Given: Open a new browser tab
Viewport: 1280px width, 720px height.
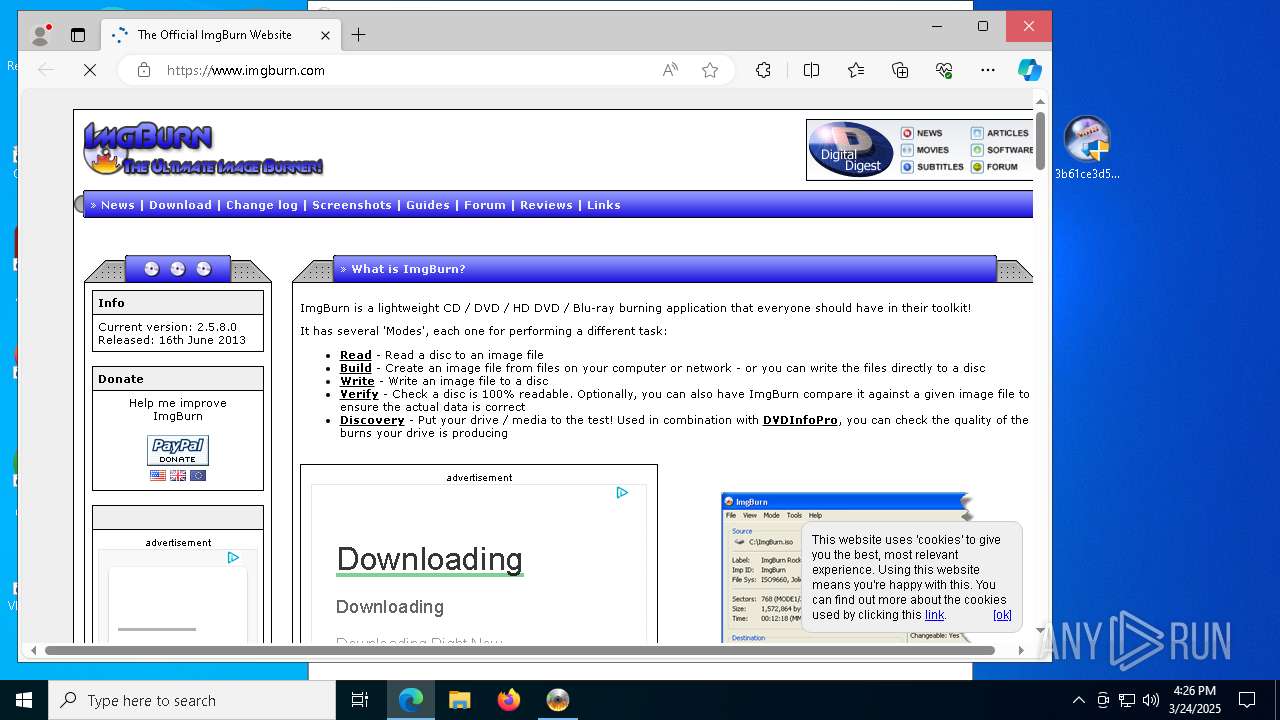Looking at the screenshot, I should (x=358, y=35).
